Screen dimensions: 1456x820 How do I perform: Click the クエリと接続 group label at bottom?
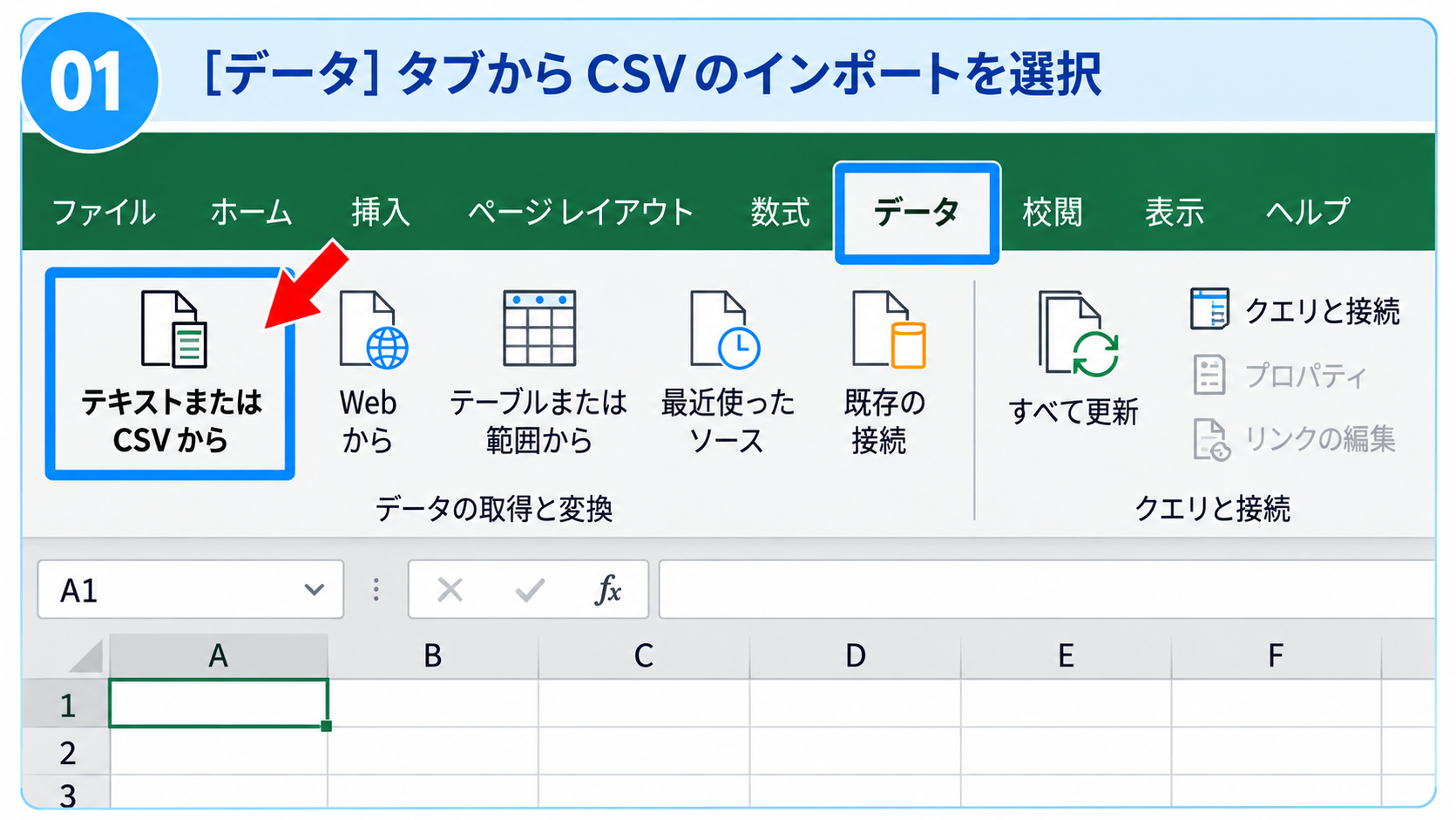click(1212, 508)
